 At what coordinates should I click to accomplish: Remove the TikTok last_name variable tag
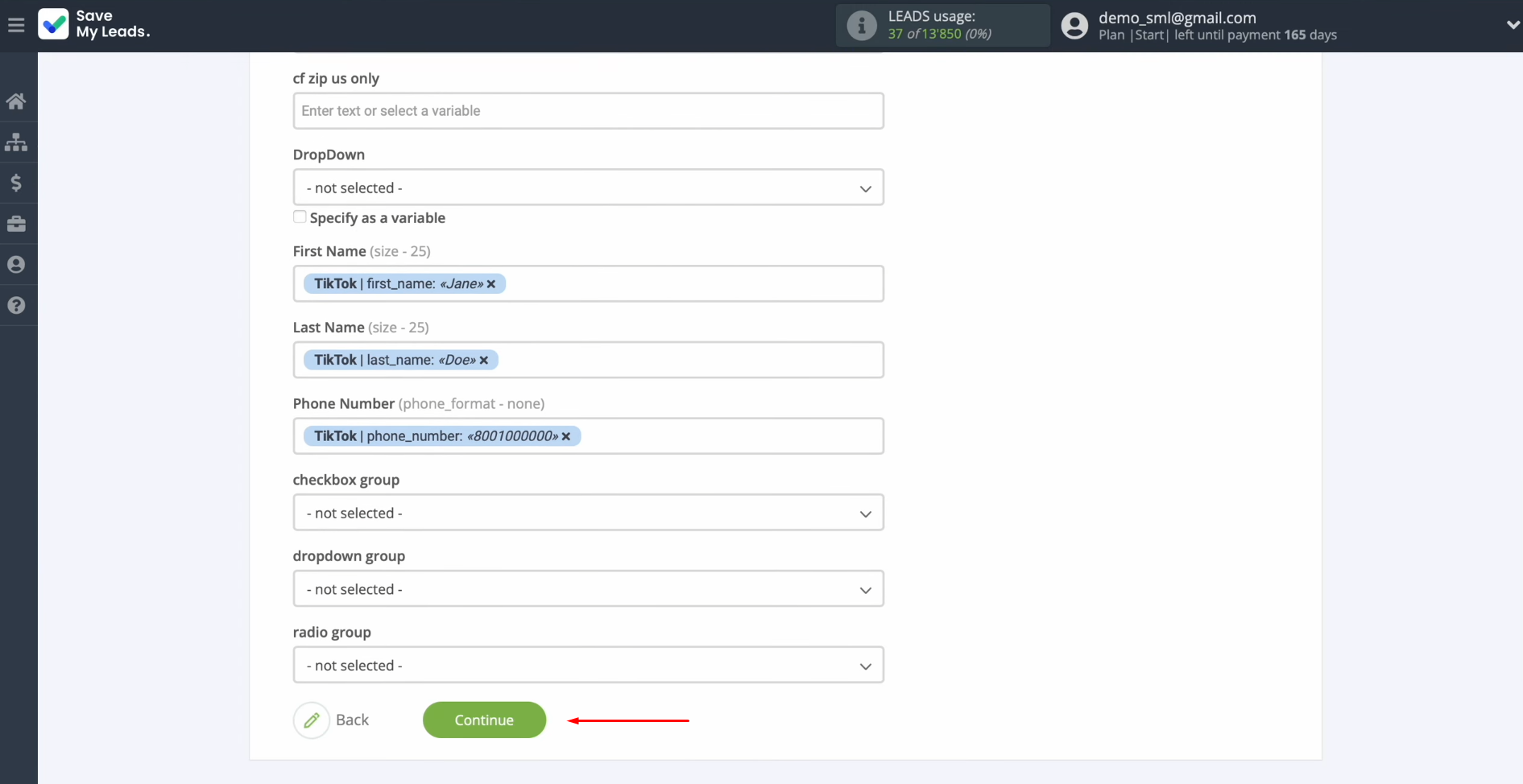pyautogui.click(x=484, y=361)
